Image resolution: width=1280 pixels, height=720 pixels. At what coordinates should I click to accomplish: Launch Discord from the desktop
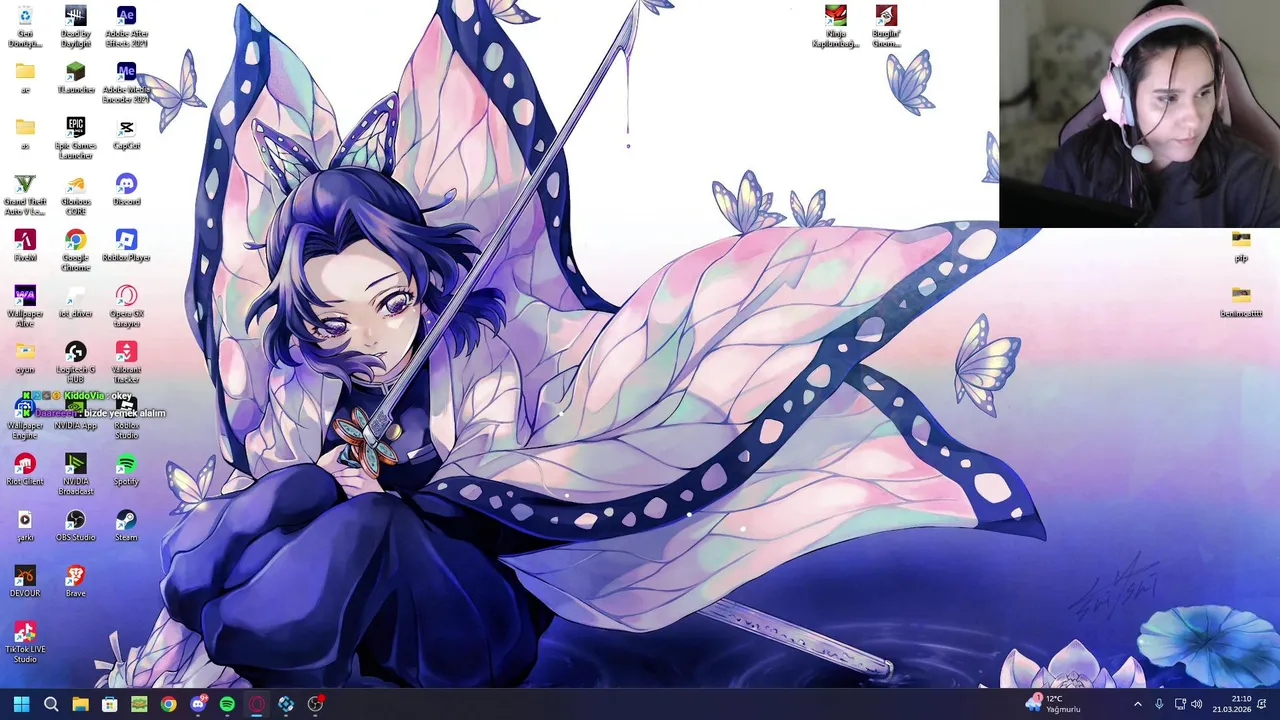(x=126, y=190)
